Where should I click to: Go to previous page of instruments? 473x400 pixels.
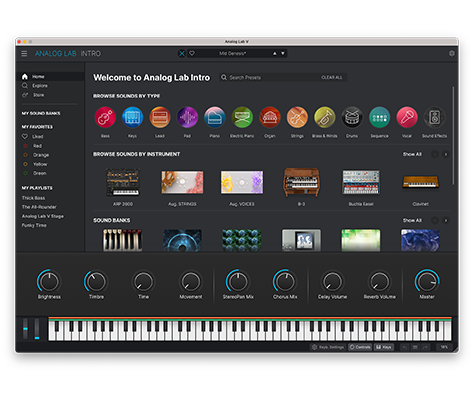(435, 154)
